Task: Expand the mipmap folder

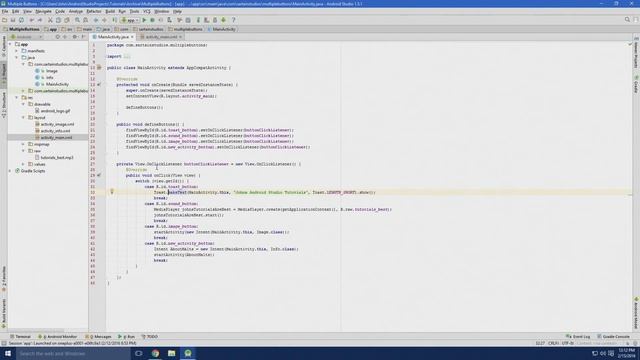Action: tap(23, 144)
